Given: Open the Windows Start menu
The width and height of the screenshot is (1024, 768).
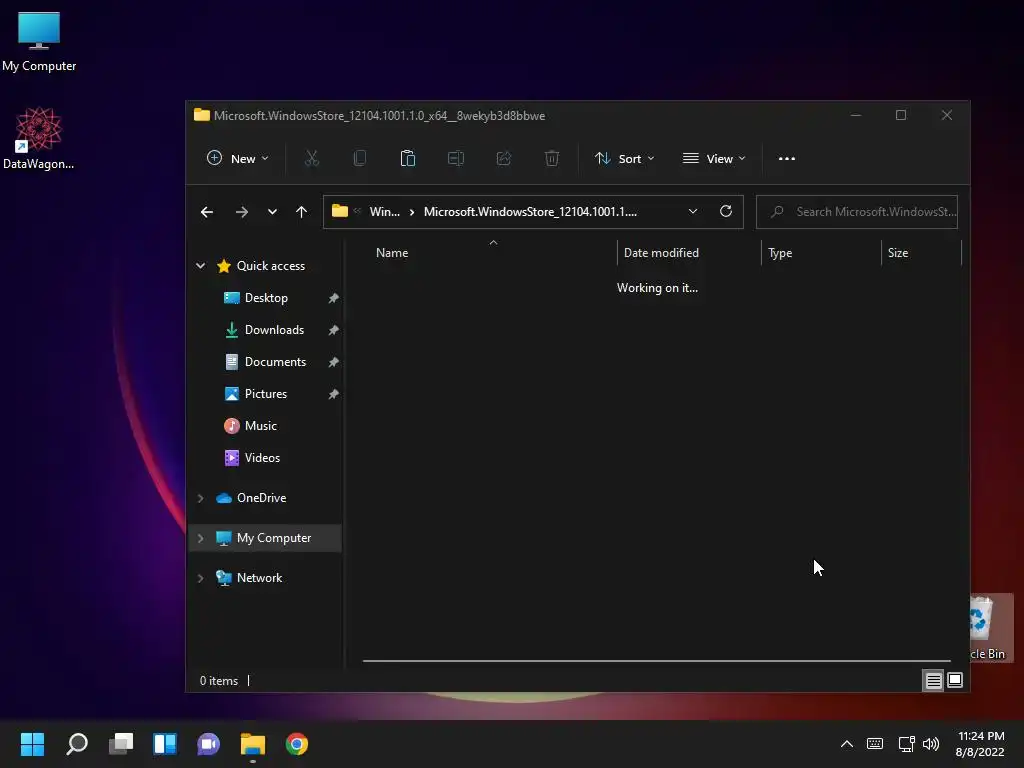Looking at the screenshot, I should (32, 744).
